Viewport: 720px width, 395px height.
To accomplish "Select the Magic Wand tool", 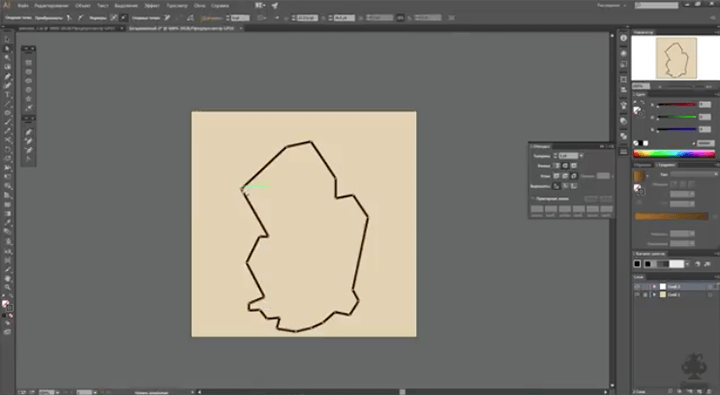I will 7,58.
